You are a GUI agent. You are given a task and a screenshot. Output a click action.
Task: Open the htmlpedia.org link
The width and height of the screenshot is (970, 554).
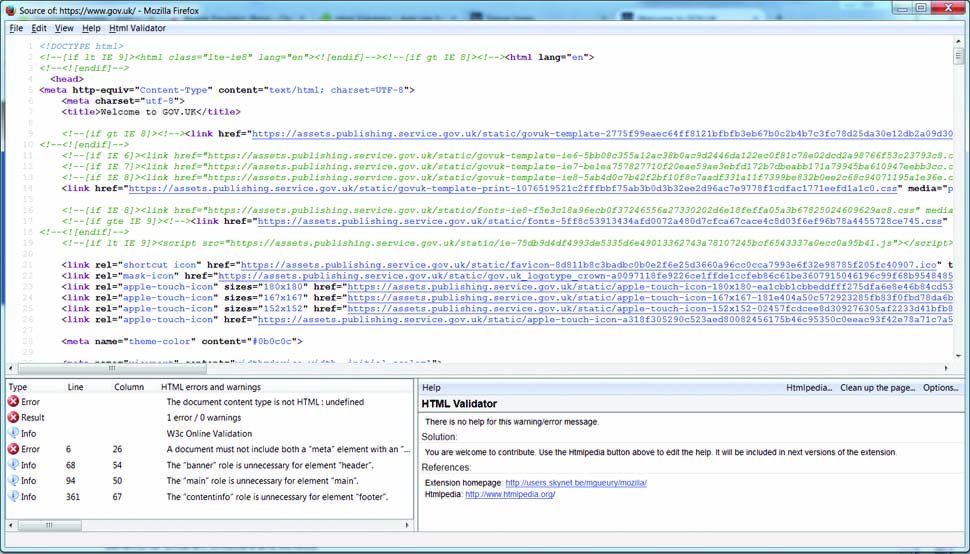pyautogui.click(x=510, y=495)
